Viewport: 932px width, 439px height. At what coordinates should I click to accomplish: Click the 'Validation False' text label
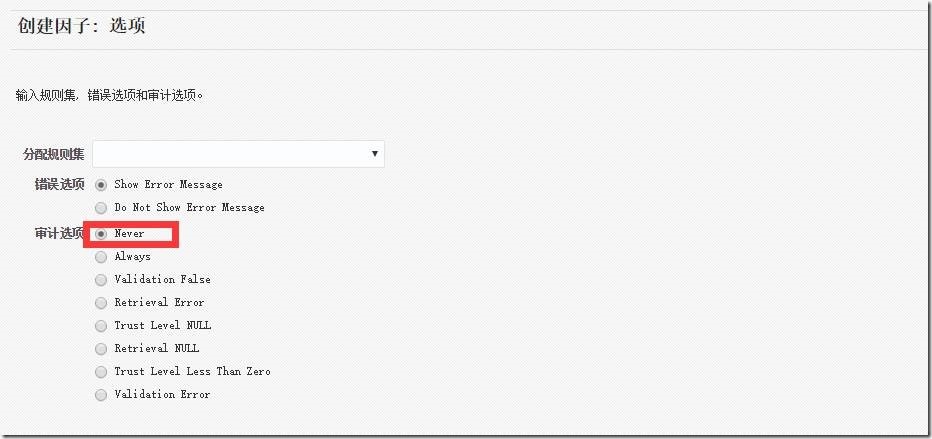[162, 279]
